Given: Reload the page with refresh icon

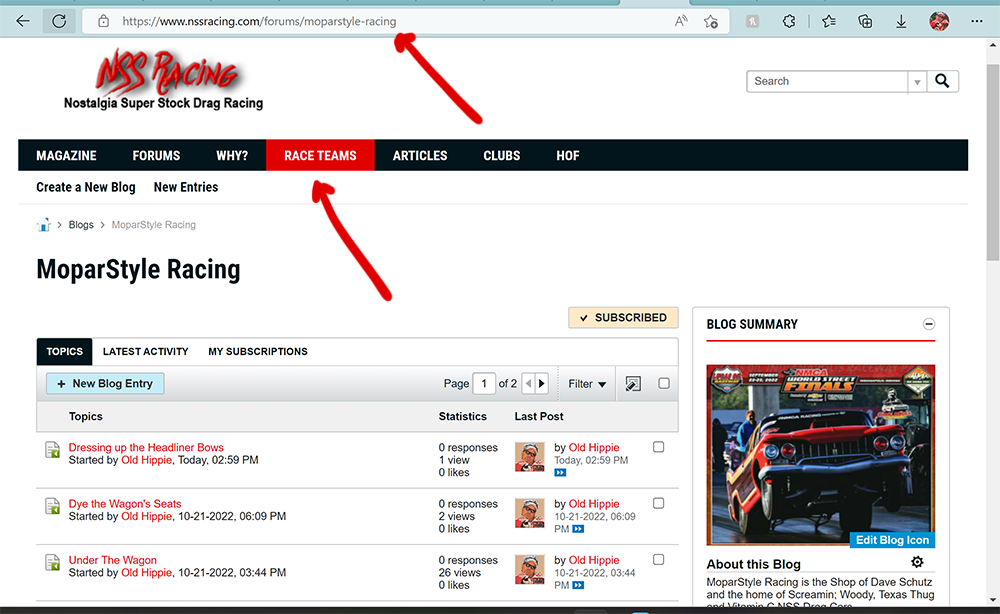Looking at the screenshot, I should click(x=59, y=21).
